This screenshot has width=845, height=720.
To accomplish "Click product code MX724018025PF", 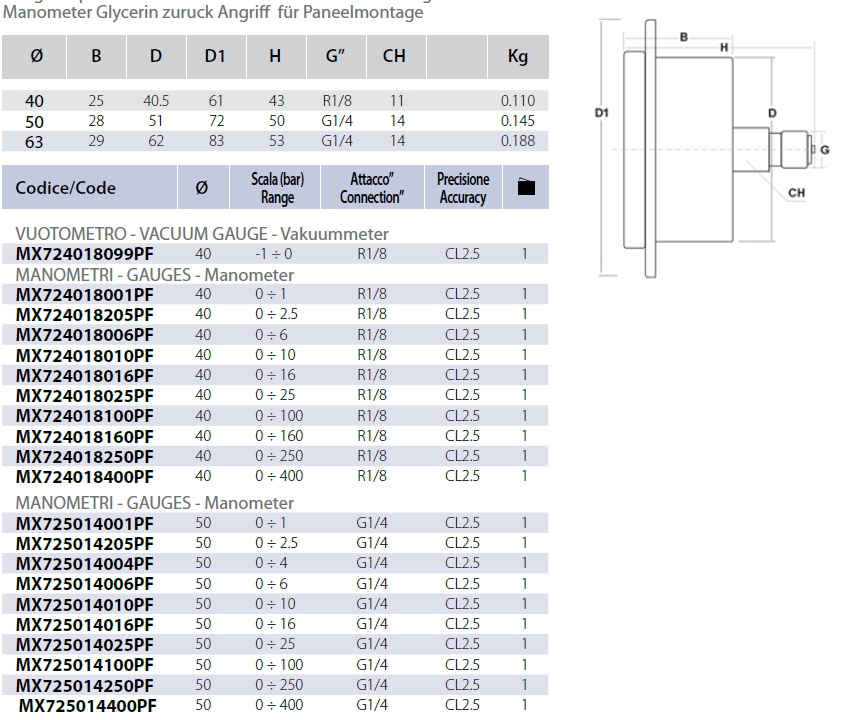I will click(x=85, y=395).
